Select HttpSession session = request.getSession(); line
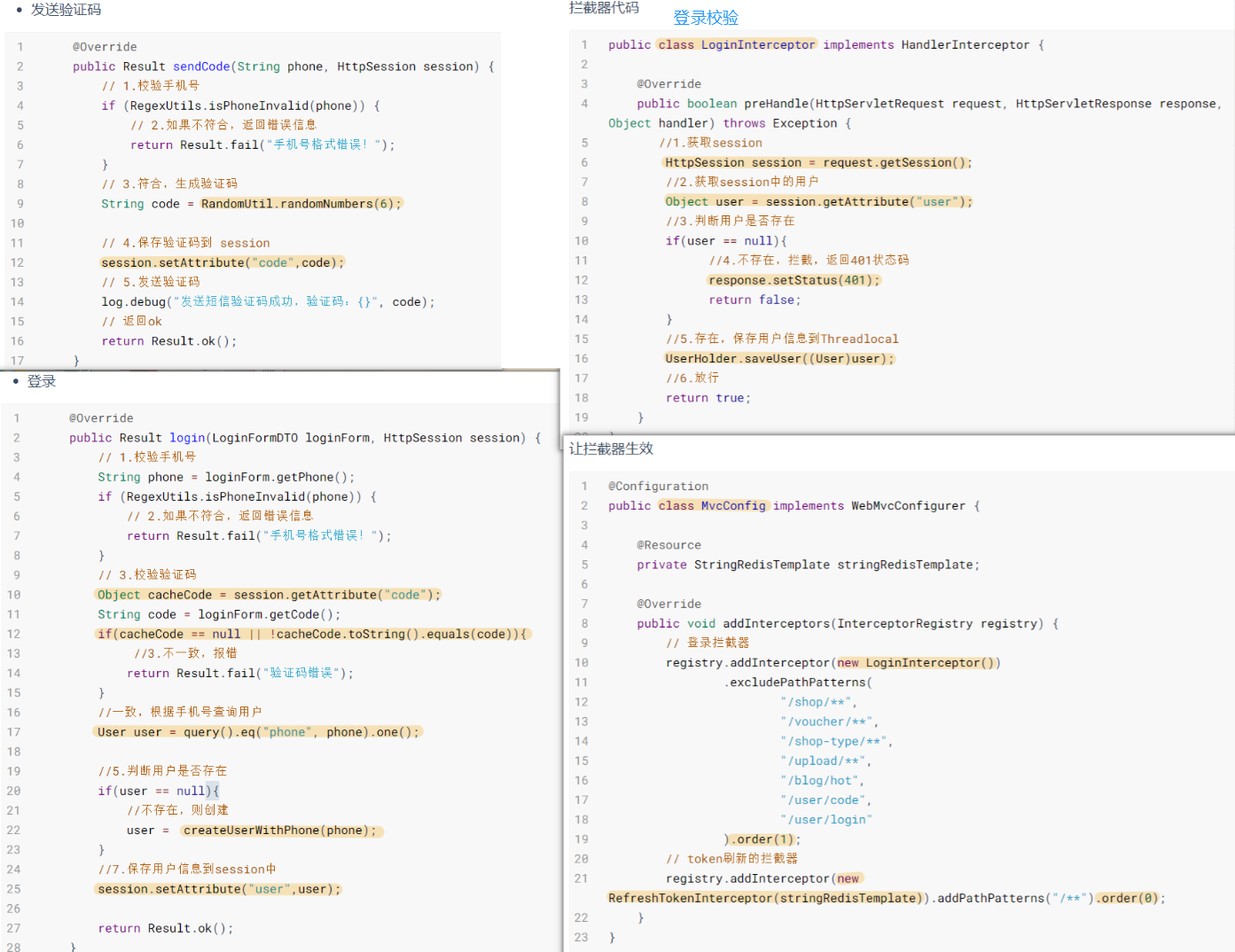This screenshot has height=952, width=1235. tap(817, 162)
